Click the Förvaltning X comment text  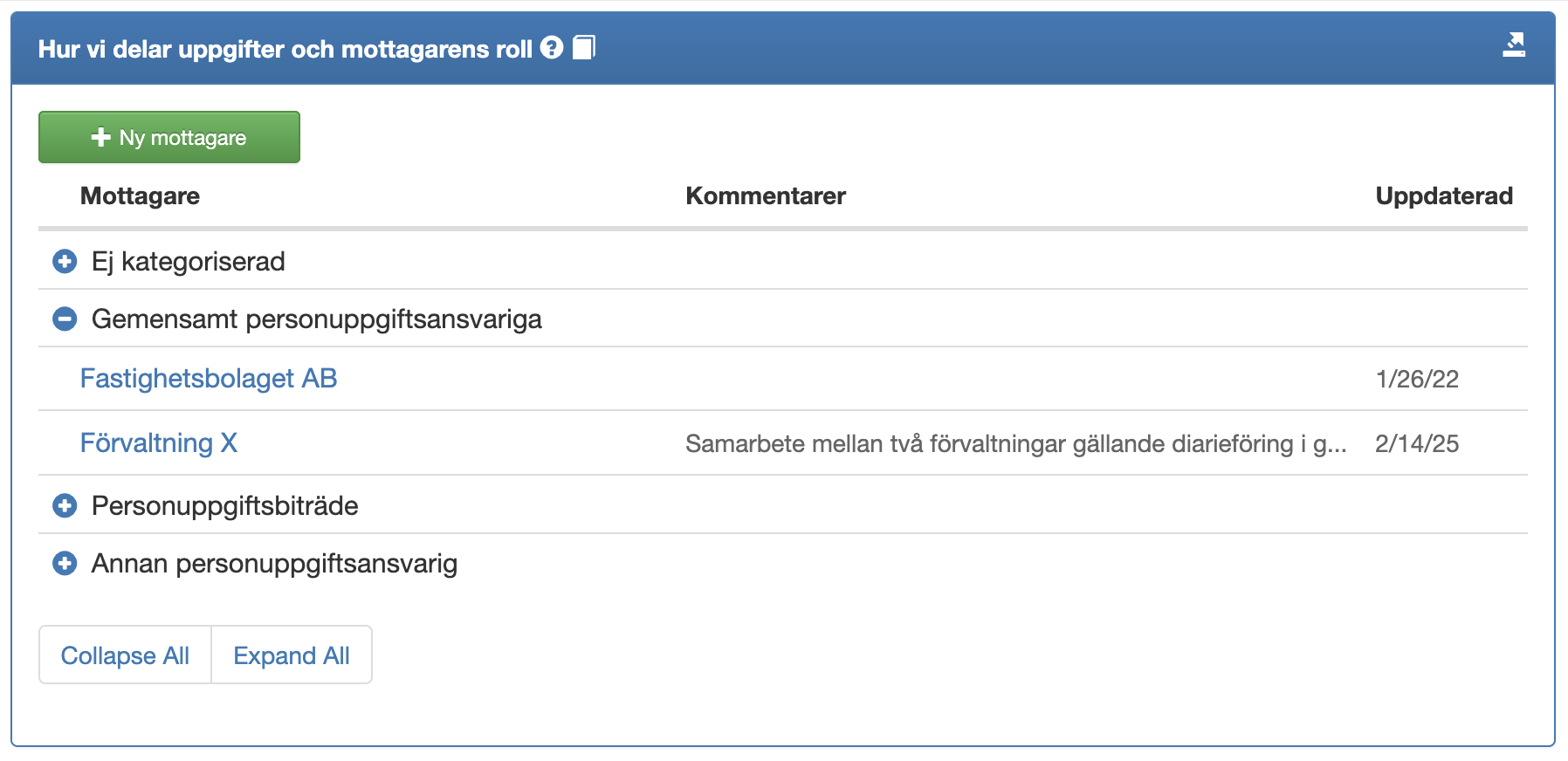1015,444
